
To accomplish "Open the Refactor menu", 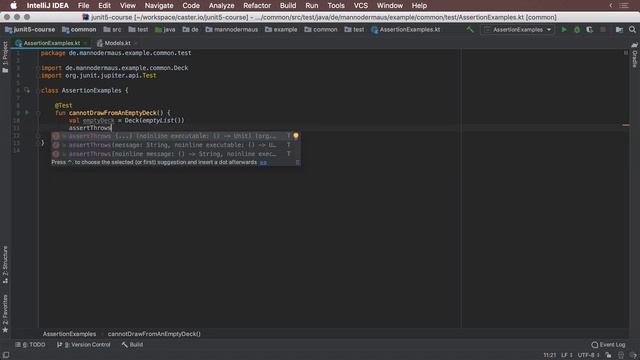I will click(x=257, y=6).
